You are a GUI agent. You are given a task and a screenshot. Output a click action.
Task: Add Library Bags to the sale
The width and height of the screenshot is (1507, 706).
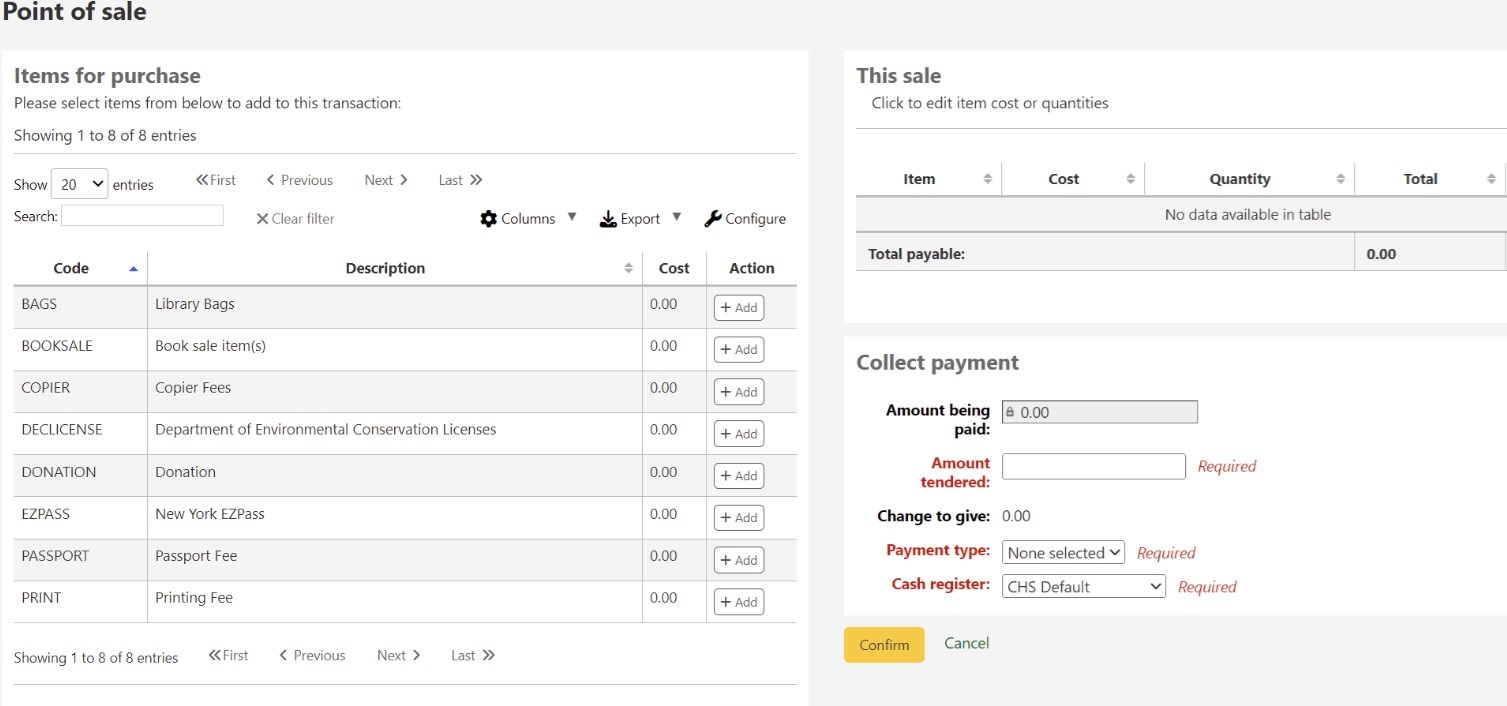click(739, 308)
